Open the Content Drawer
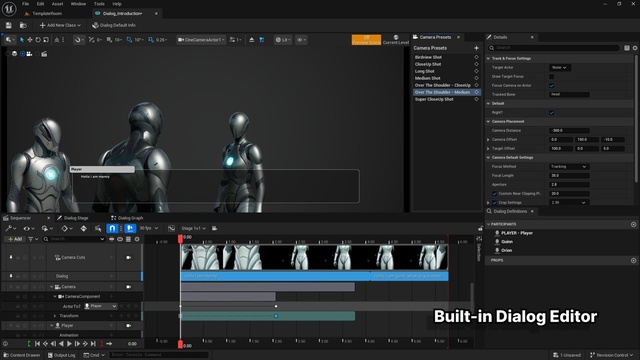The width and height of the screenshot is (640, 360). click(22, 355)
